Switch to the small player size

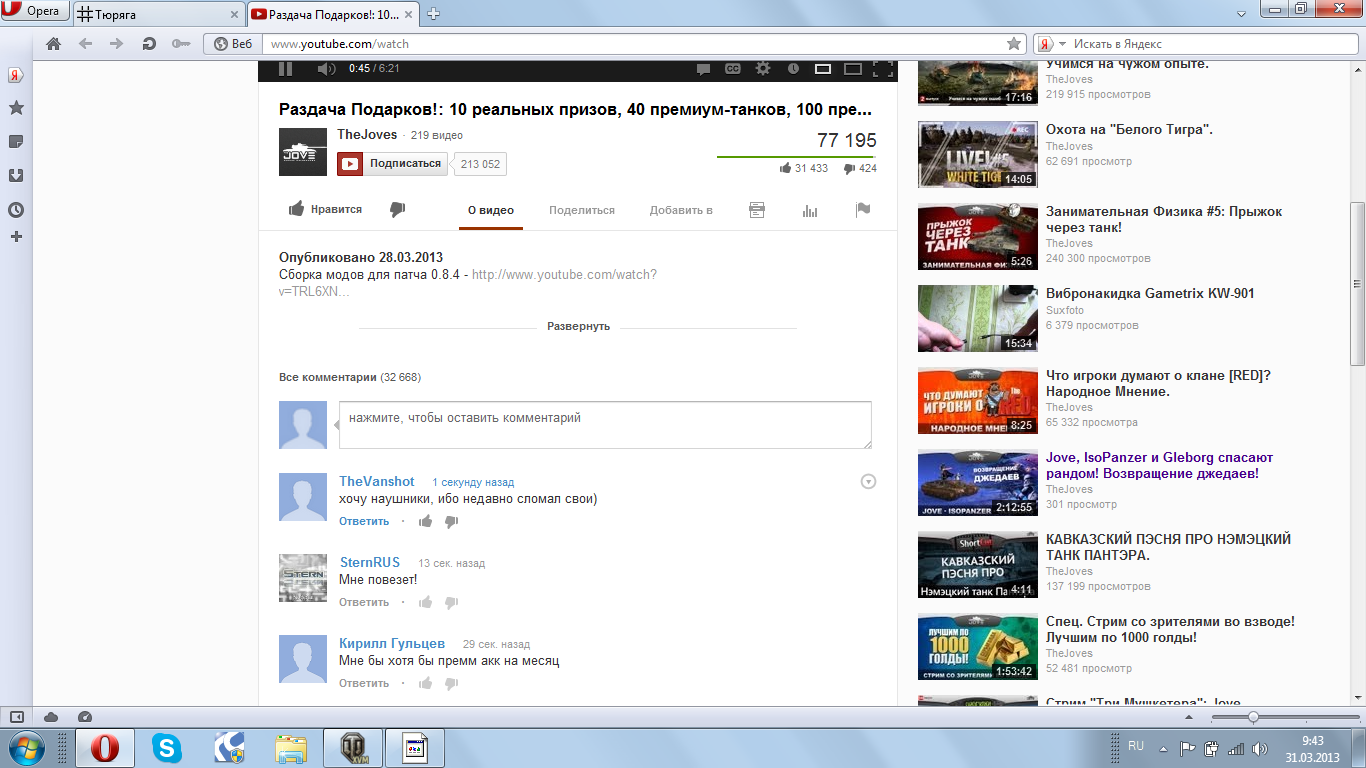pyautogui.click(x=823, y=69)
